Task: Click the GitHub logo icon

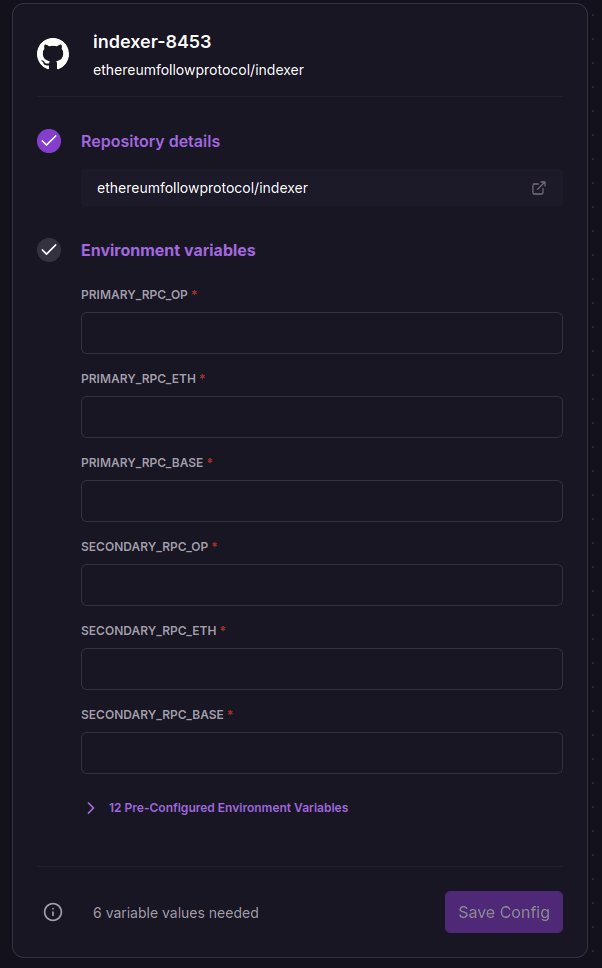Action: (53, 54)
